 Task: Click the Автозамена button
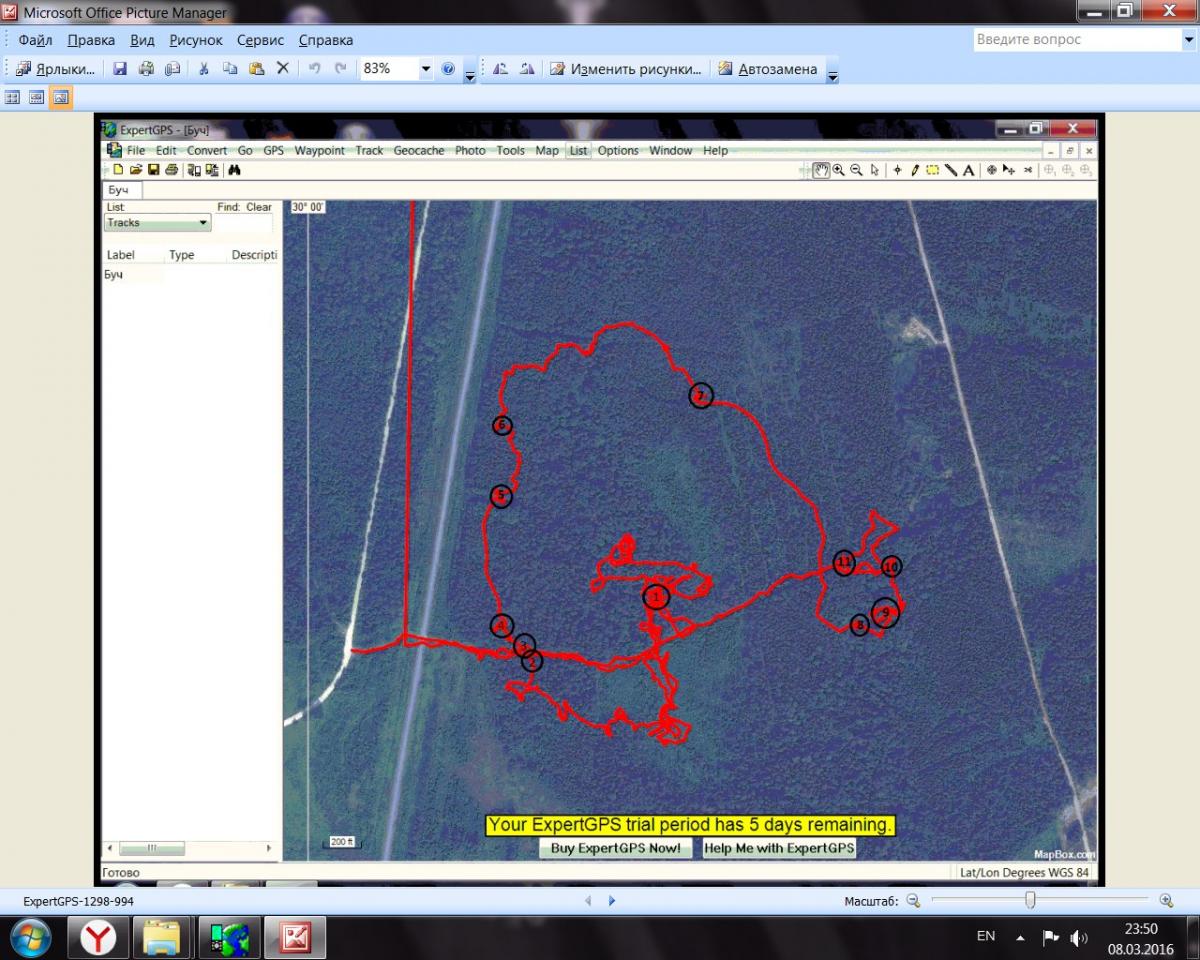coord(768,69)
